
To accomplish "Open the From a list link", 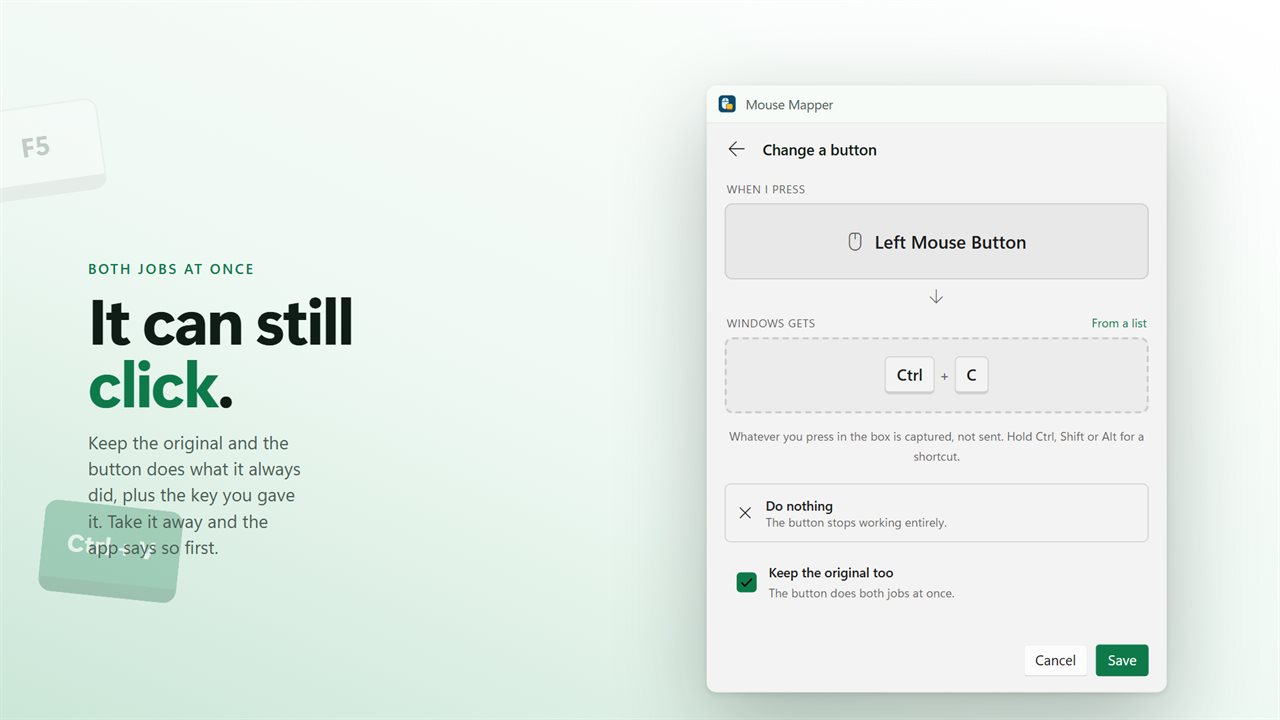I will pyautogui.click(x=1119, y=323).
